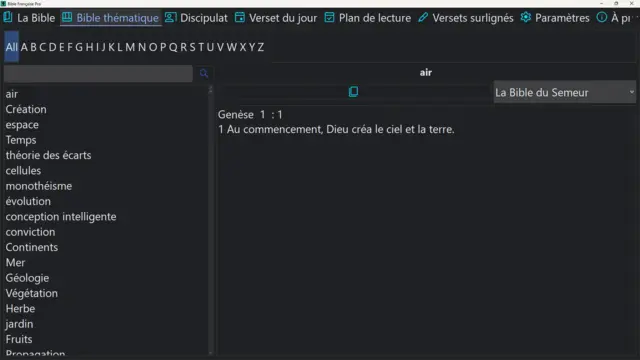
Task: Filter topics by letter Z
Action: coord(260,47)
